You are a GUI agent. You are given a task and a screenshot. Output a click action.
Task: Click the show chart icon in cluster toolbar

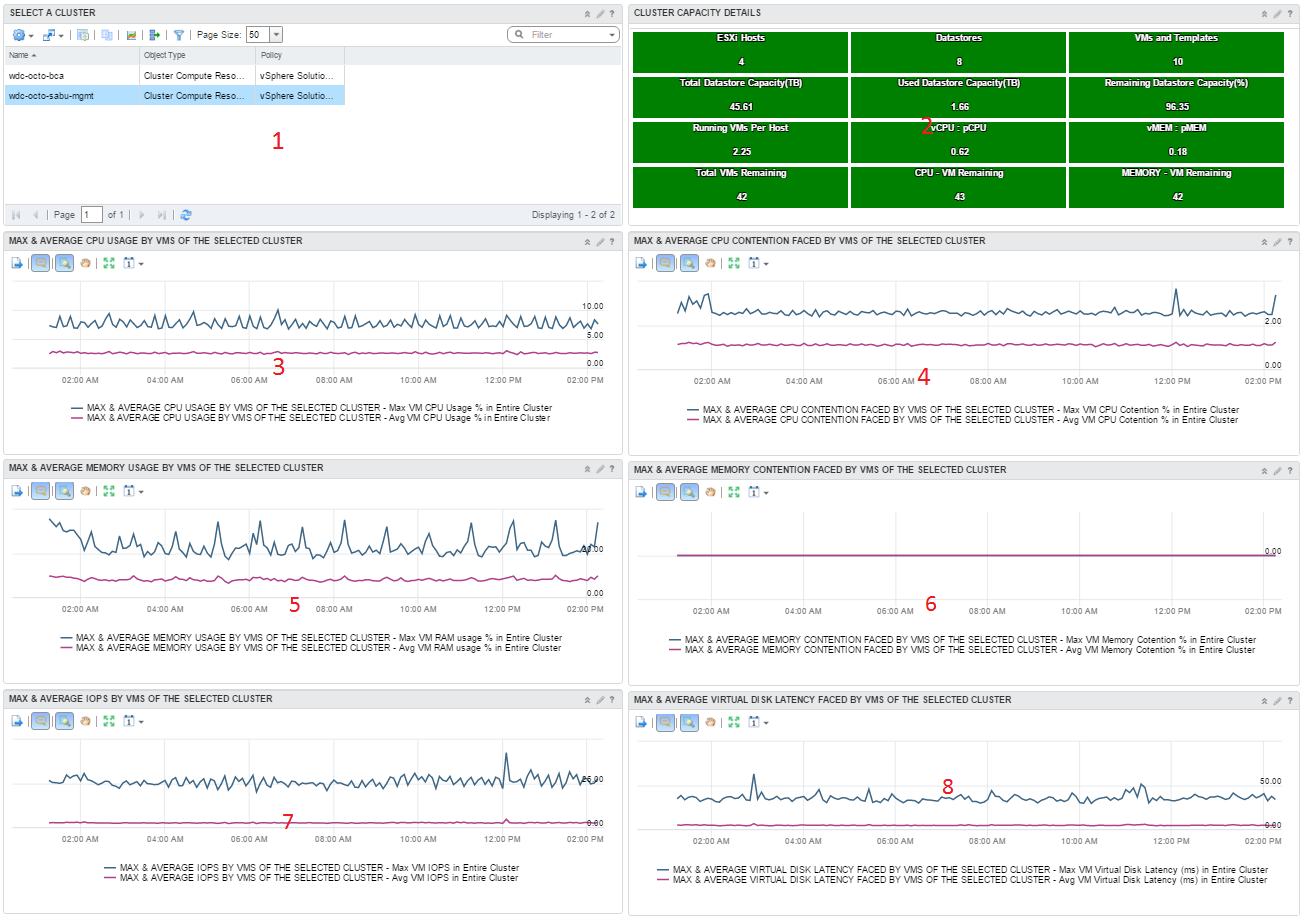tap(131, 34)
